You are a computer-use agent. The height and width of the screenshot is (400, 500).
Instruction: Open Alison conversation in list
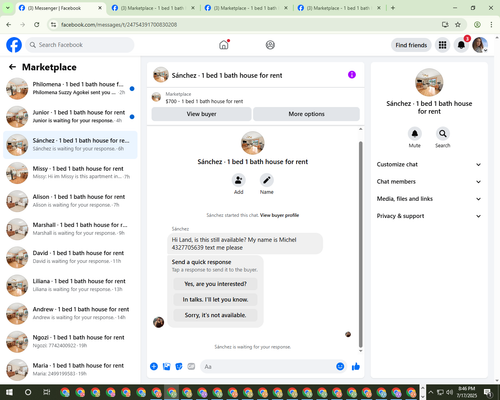[x=70, y=201]
